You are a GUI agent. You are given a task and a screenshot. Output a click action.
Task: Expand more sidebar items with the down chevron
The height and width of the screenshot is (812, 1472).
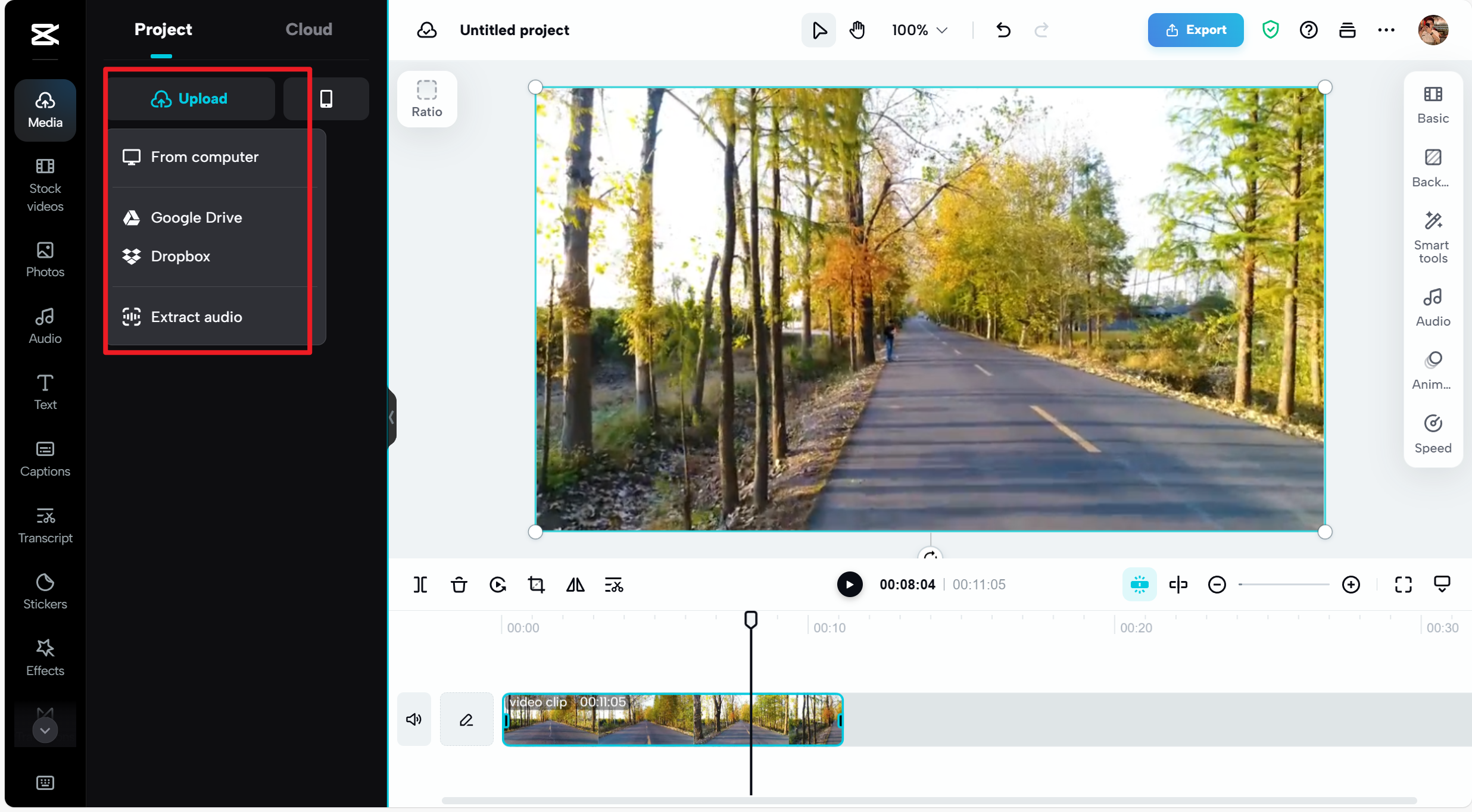(x=45, y=730)
